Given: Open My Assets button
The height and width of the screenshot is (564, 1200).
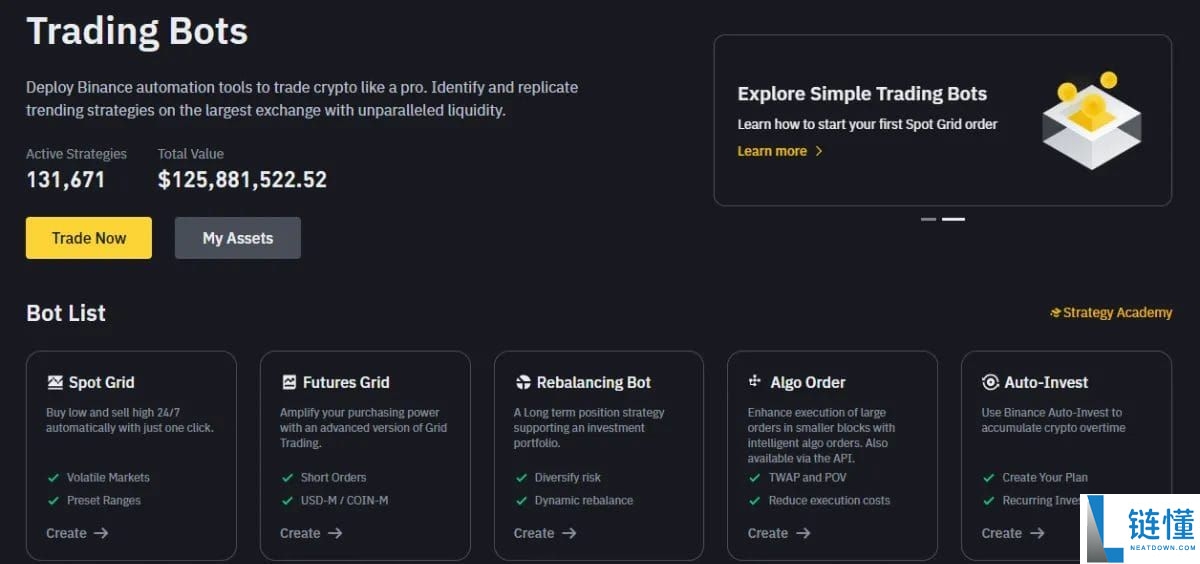Looking at the screenshot, I should pos(238,238).
